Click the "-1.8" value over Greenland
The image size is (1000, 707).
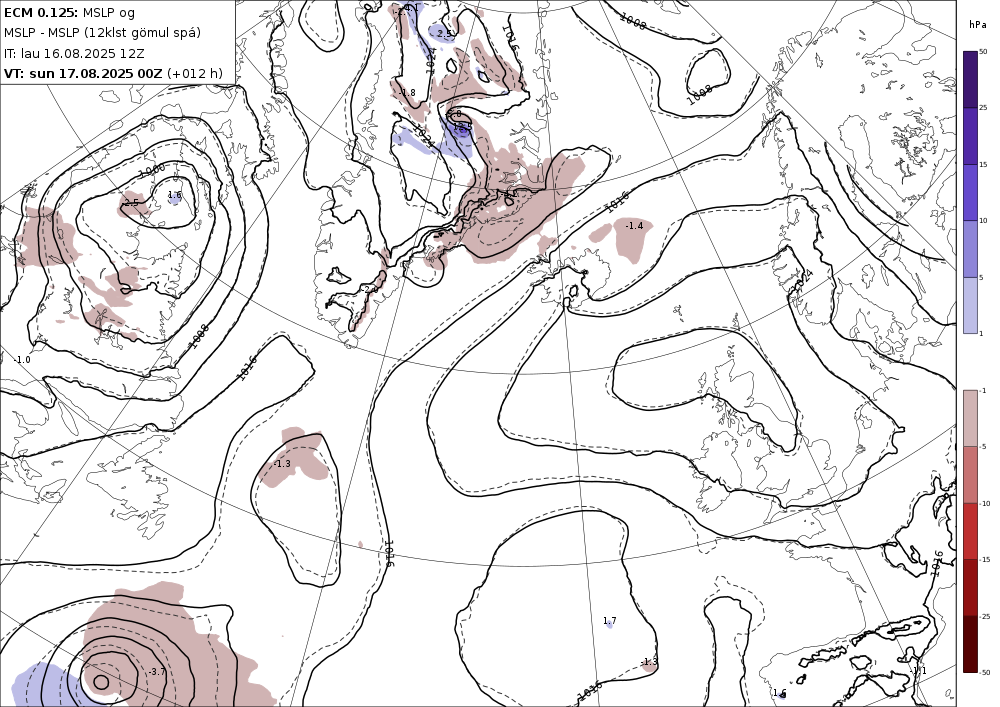tap(407, 92)
